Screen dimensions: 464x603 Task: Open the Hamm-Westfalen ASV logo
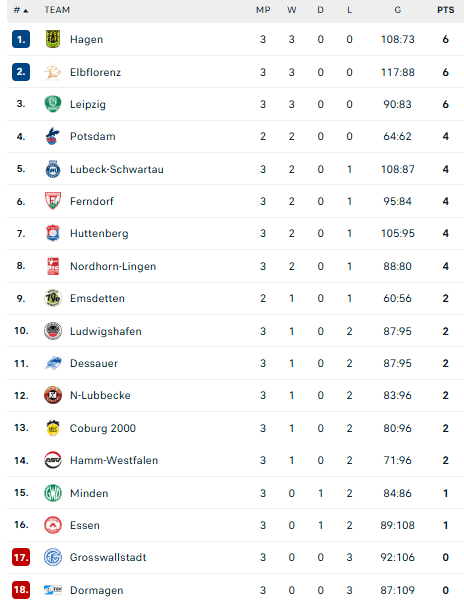(53, 460)
